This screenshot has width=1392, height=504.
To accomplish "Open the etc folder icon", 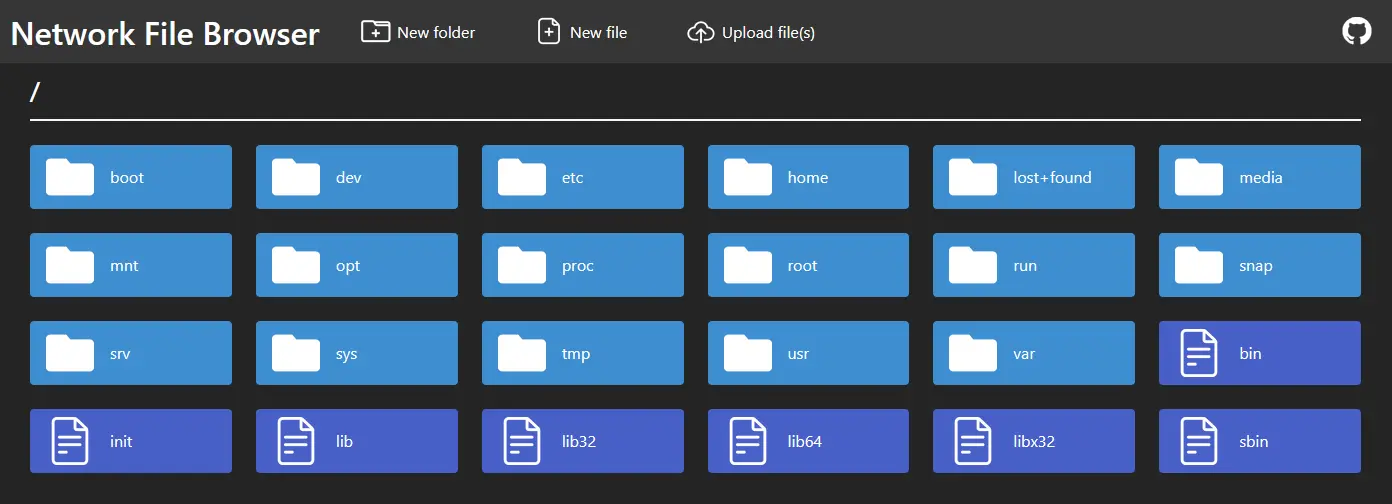I will pyautogui.click(x=522, y=177).
